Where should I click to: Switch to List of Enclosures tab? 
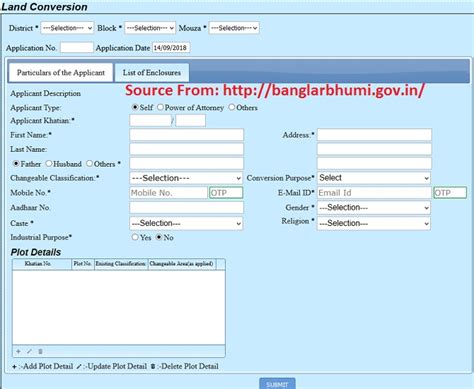(x=152, y=73)
